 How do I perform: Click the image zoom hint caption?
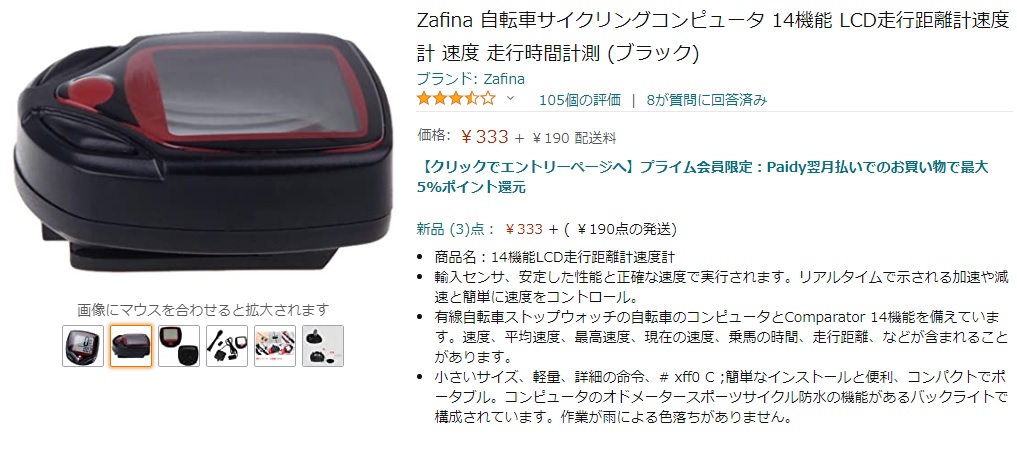(x=203, y=310)
